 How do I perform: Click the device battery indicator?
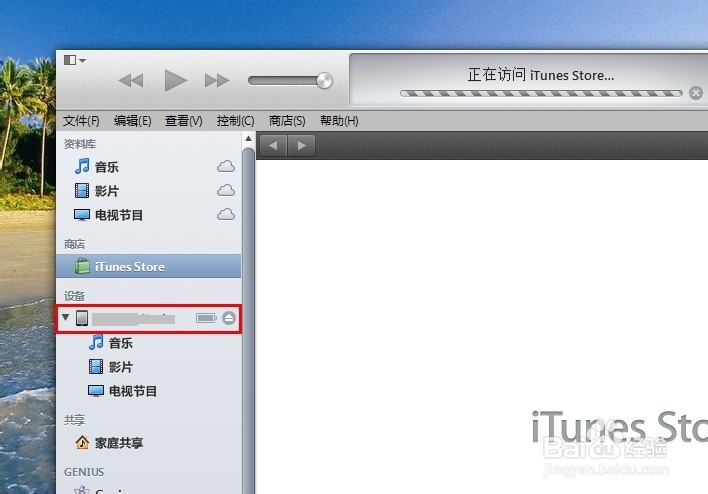(x=206, y=318)
